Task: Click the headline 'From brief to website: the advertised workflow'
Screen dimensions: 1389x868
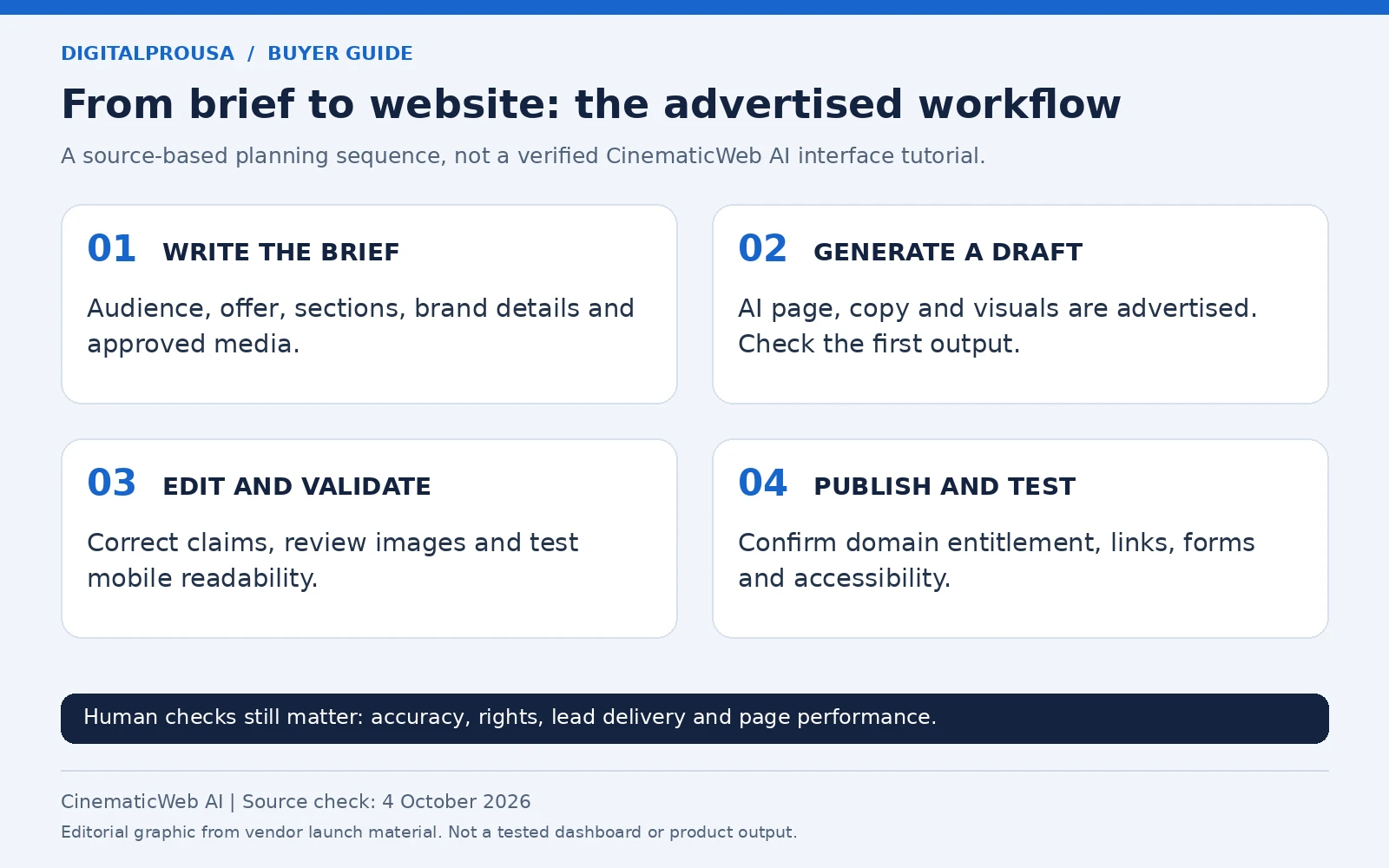Action: pos(591,104)
